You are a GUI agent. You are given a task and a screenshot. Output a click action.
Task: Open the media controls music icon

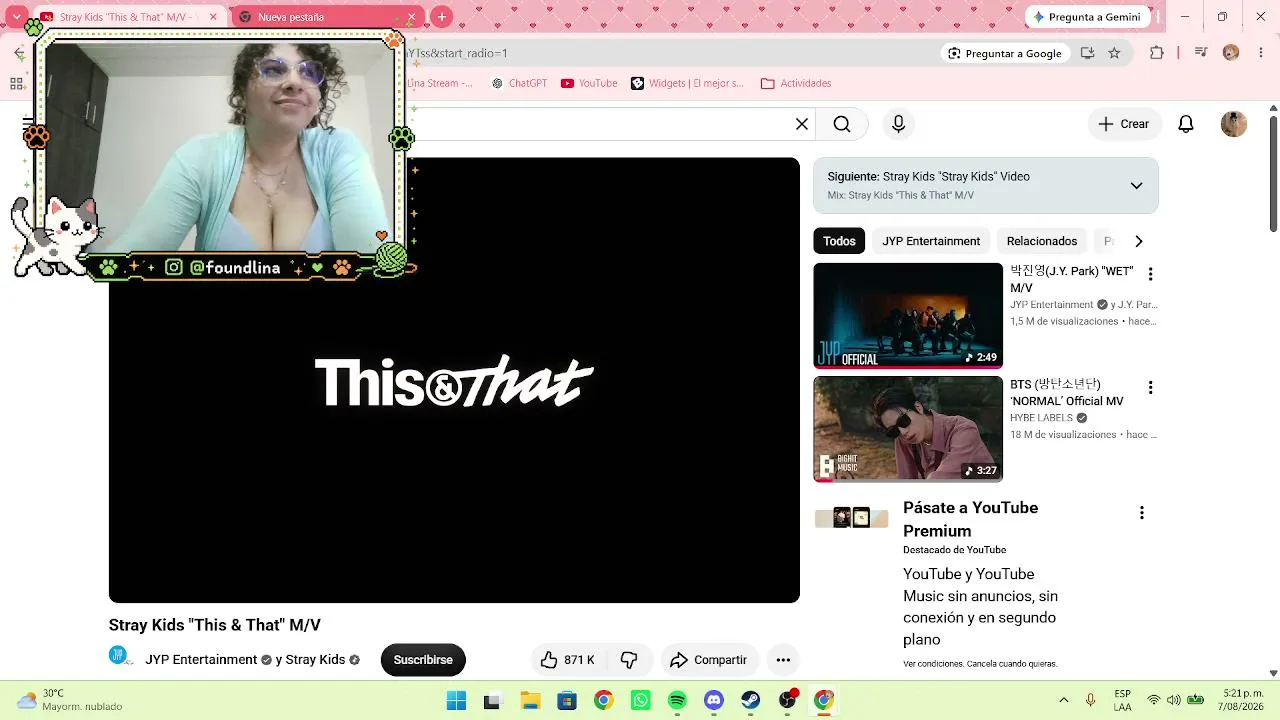[1201, 53]
